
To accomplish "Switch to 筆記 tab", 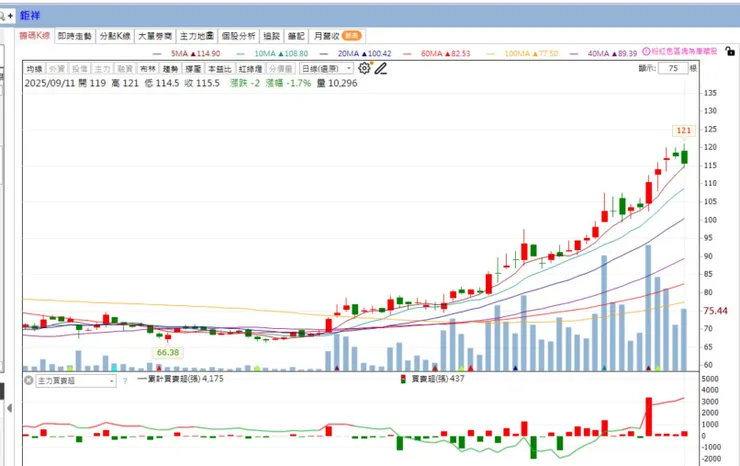I will [296, 36].
